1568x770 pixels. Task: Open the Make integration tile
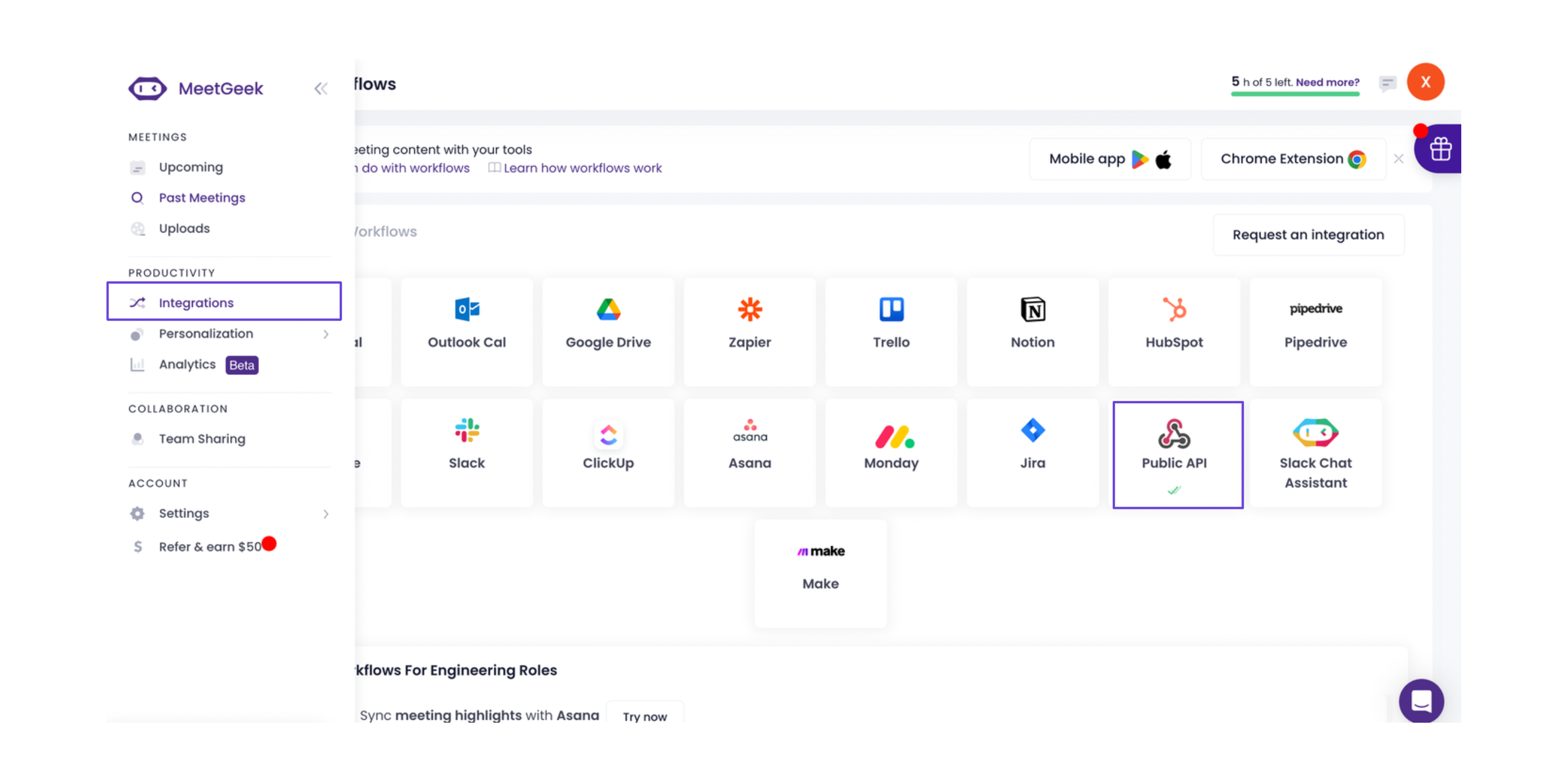pyautogui.click(x=820, y=573)
